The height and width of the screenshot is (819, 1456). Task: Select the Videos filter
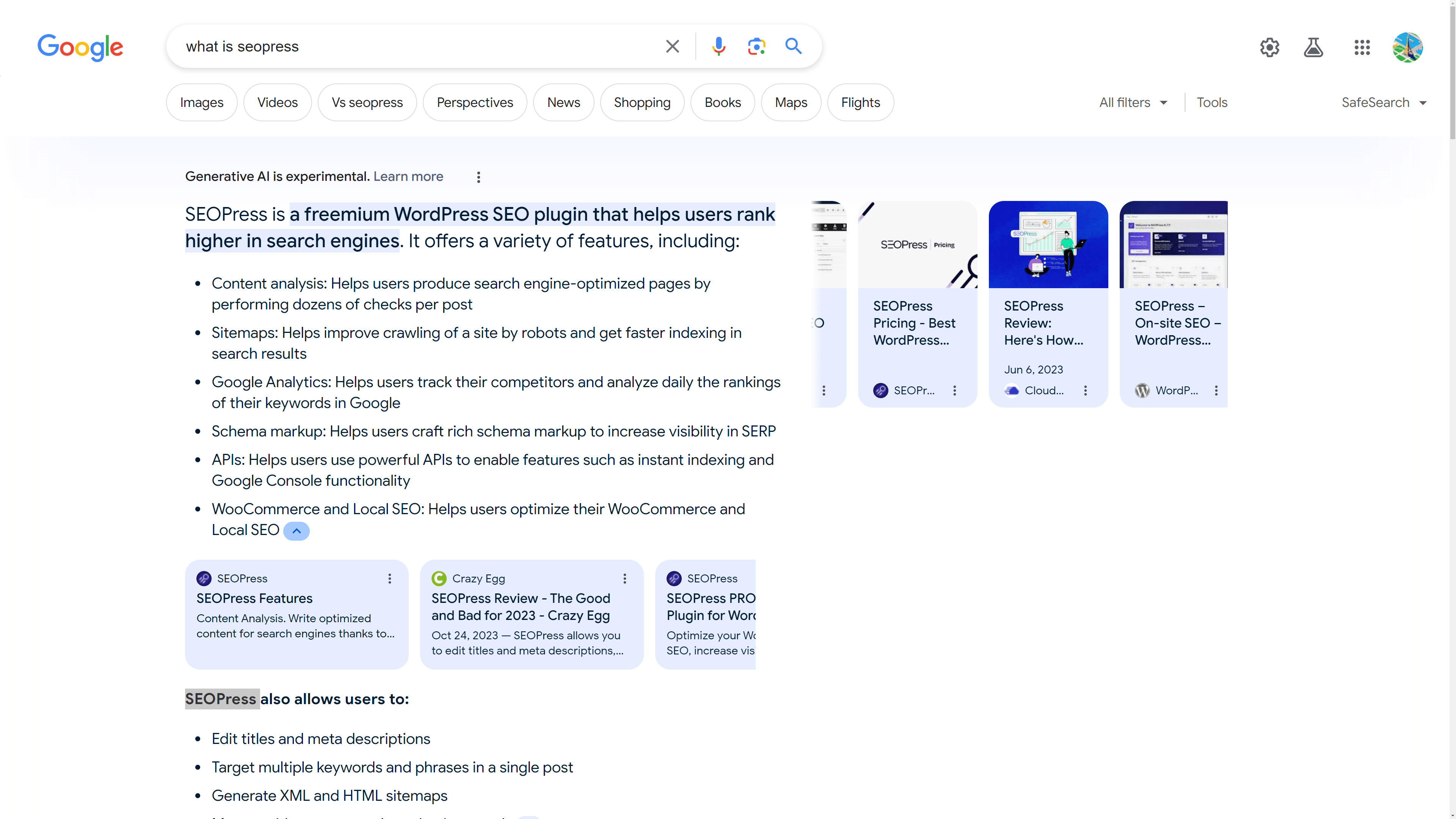tap(278, 102)
